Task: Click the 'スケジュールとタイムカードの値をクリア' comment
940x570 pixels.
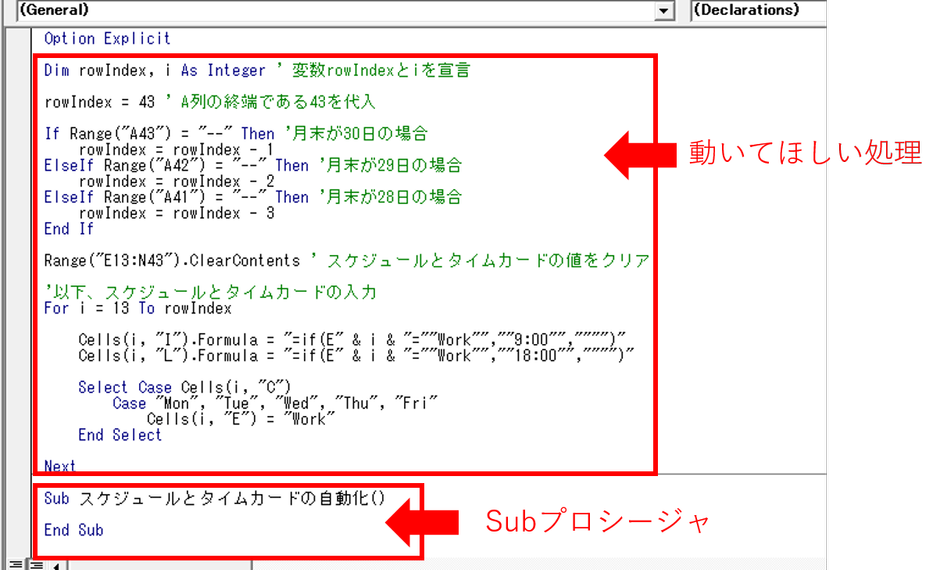Action: 480,261
